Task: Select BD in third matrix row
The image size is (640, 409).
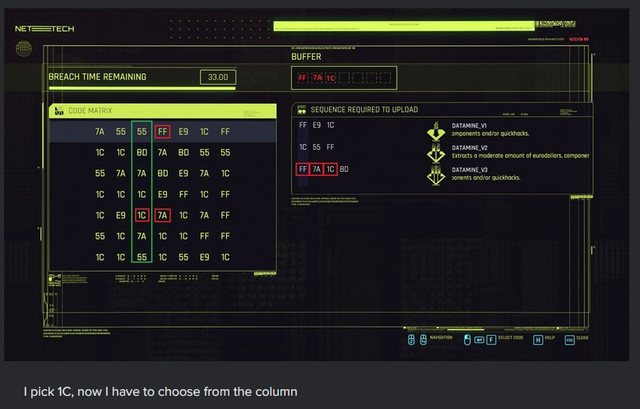Action: click(162, 173)
